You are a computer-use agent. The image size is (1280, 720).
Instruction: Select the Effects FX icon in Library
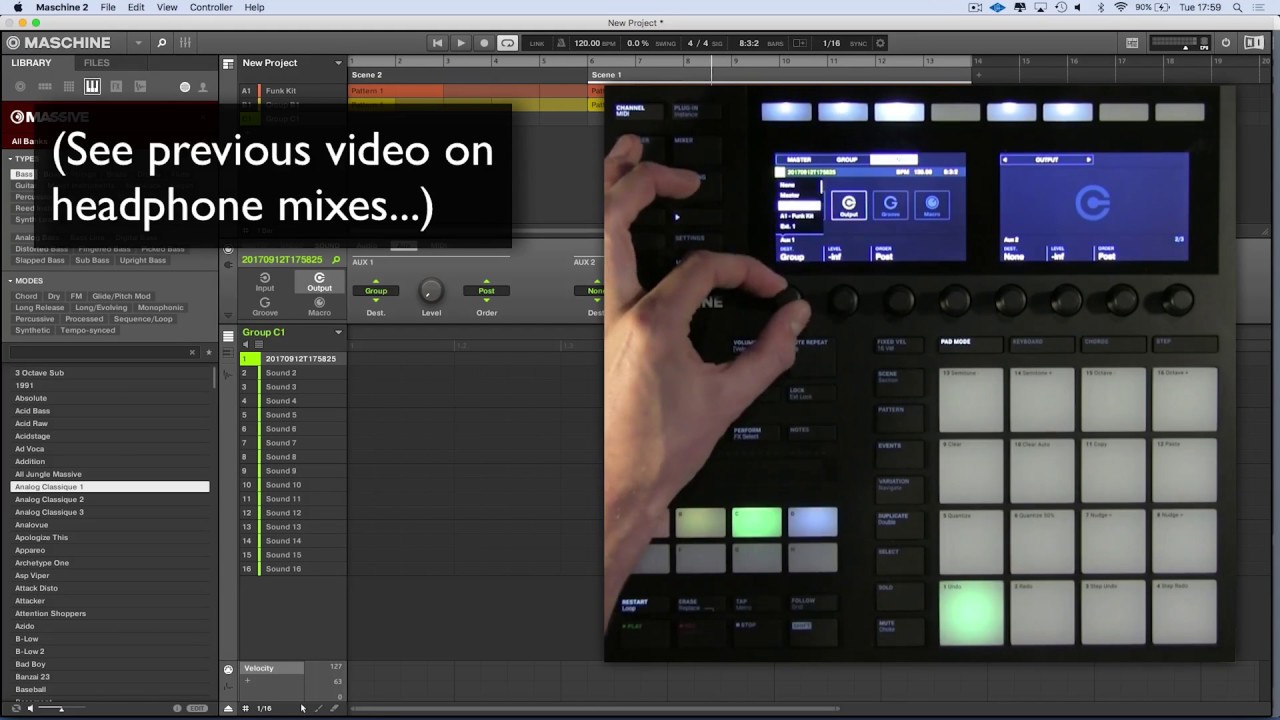pyautogui.click(x=116, y=87)
